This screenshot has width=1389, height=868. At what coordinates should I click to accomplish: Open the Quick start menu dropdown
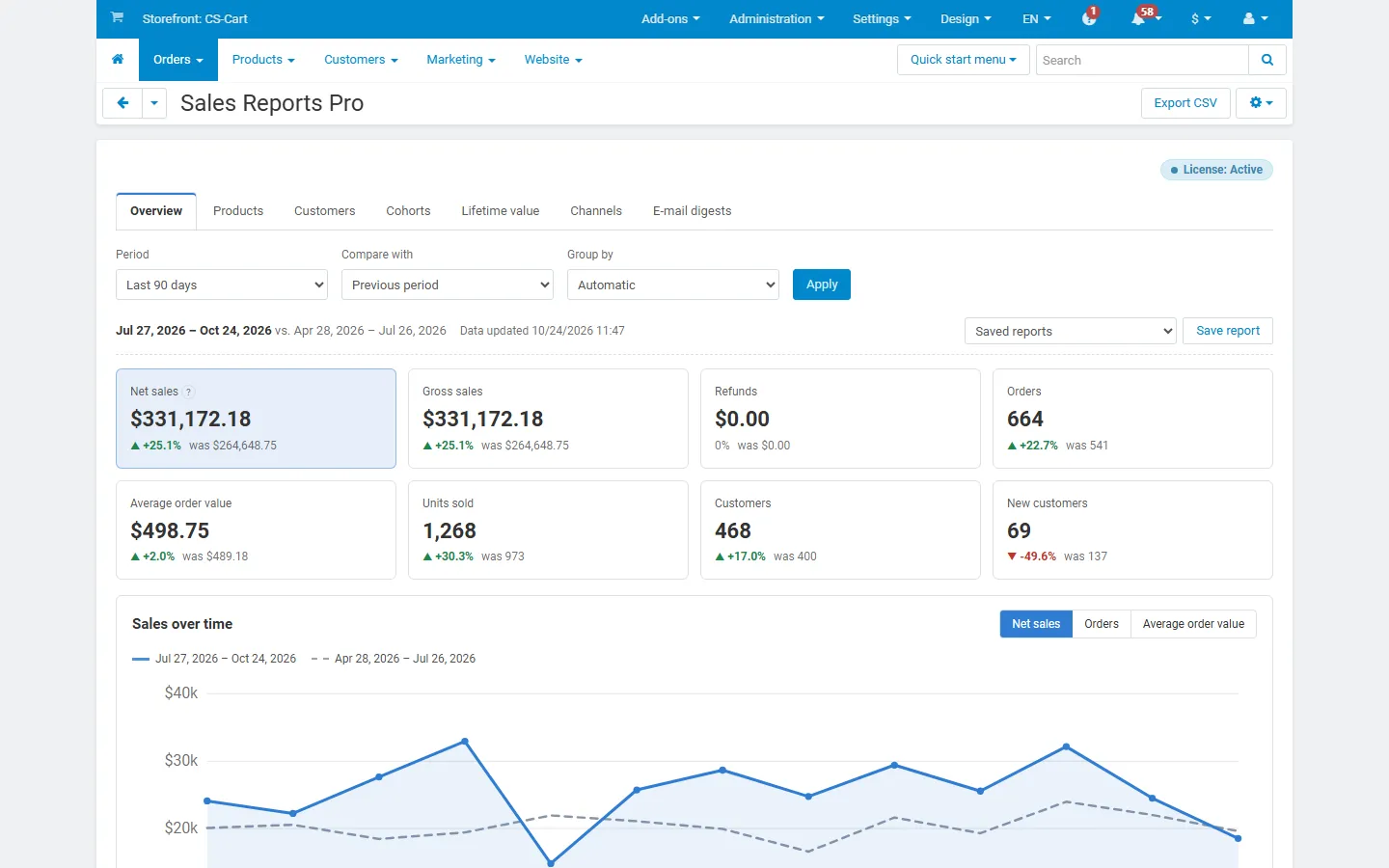[x=964, y=60]
